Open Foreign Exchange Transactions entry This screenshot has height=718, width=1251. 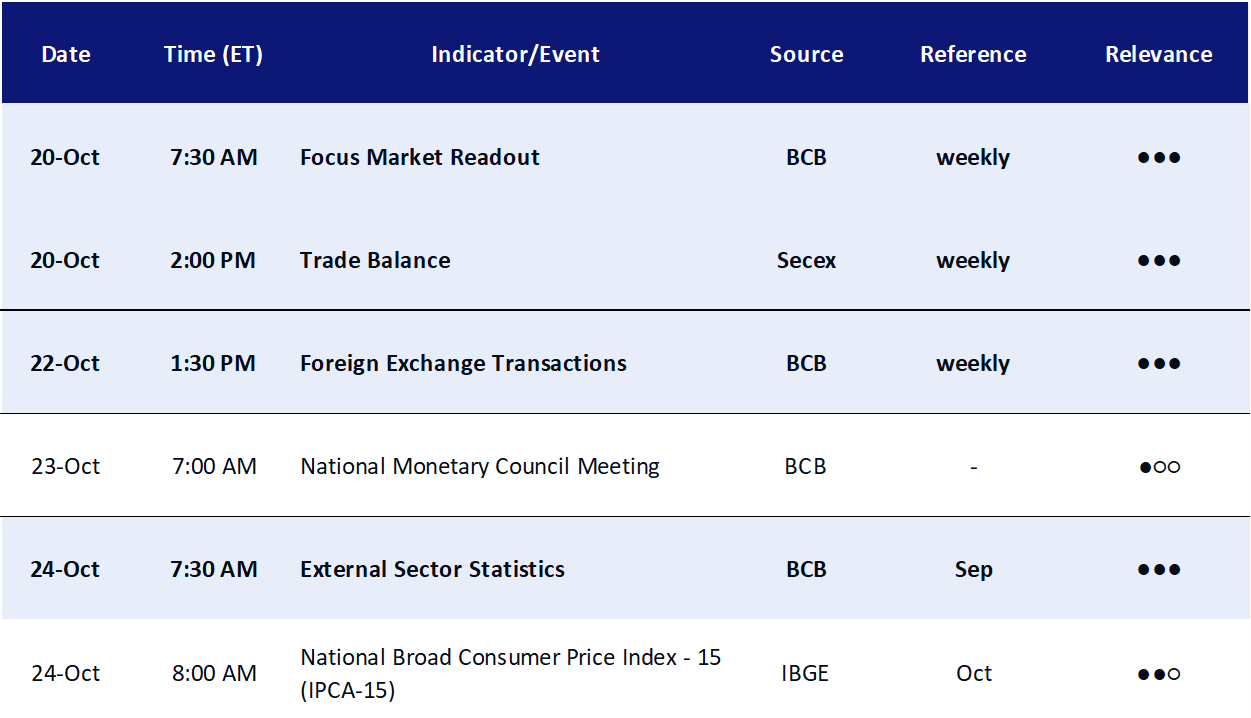(x=463, y=363)
